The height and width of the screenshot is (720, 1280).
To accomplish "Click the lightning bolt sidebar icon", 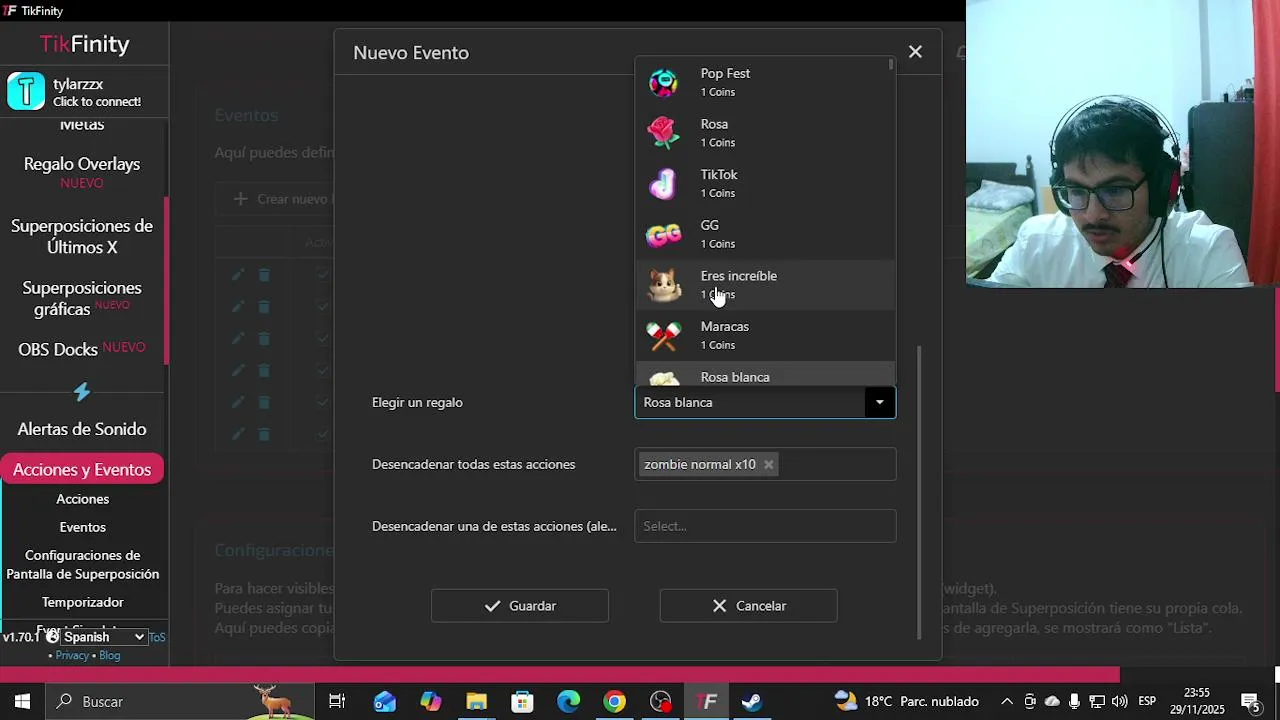I will click(82, 392).
